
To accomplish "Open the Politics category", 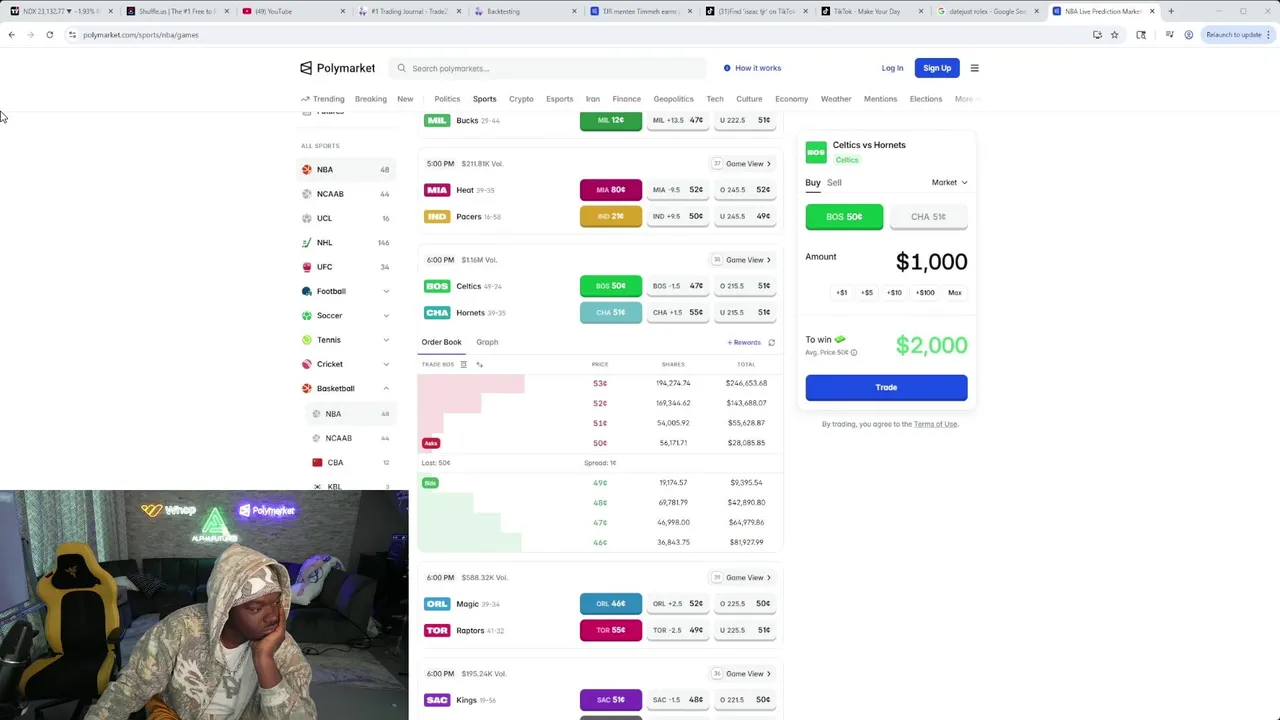I will click(x=447, y=99).
